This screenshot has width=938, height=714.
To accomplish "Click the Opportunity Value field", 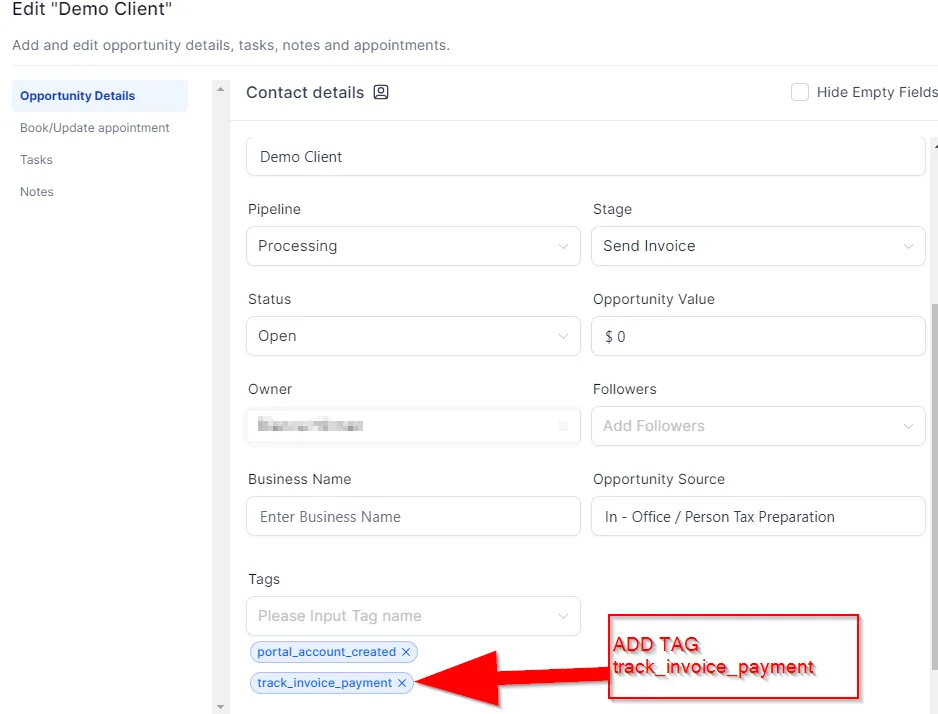I will coord(758,336).
